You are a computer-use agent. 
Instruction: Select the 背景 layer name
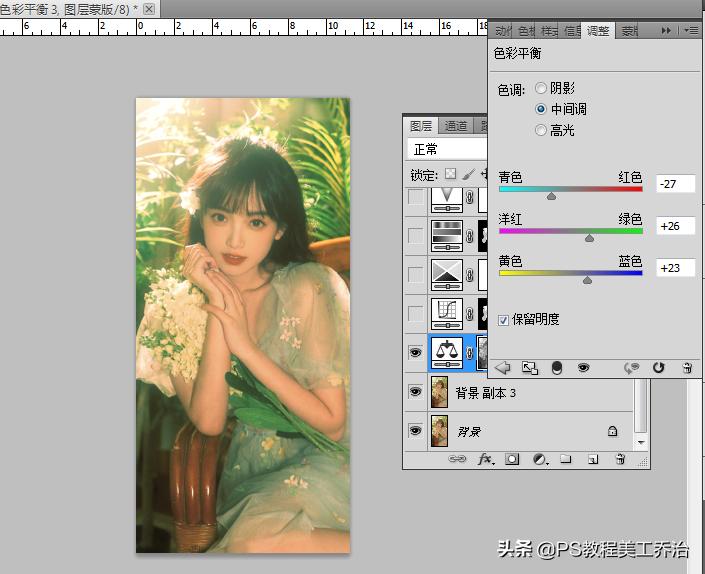click(x=469, y=432)
